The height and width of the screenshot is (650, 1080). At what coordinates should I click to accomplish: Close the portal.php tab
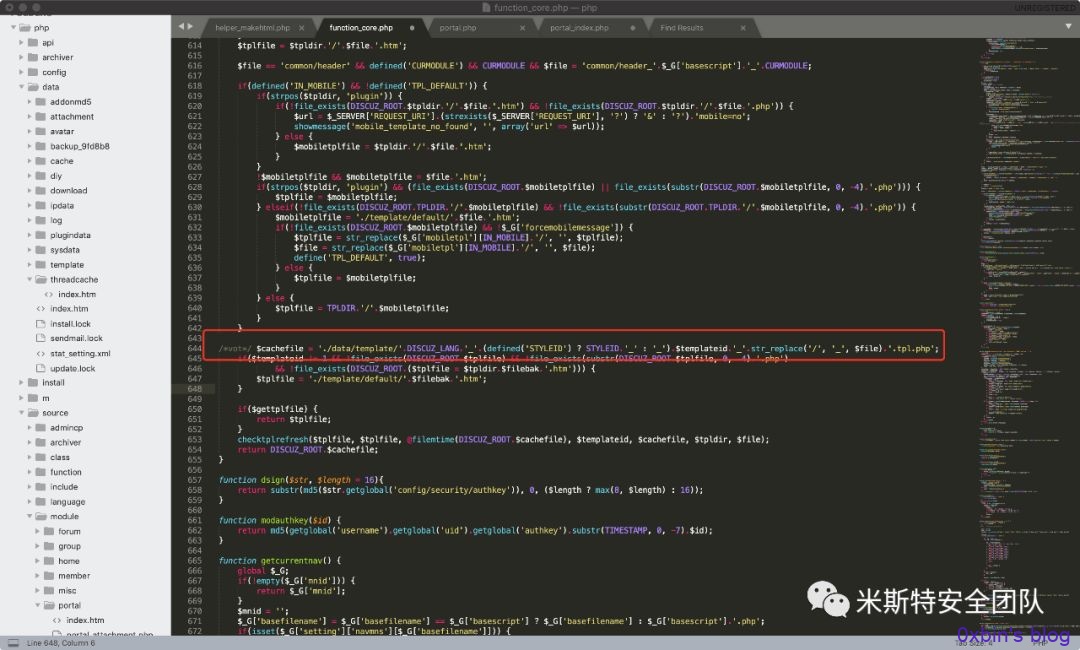tap(522, 28)
